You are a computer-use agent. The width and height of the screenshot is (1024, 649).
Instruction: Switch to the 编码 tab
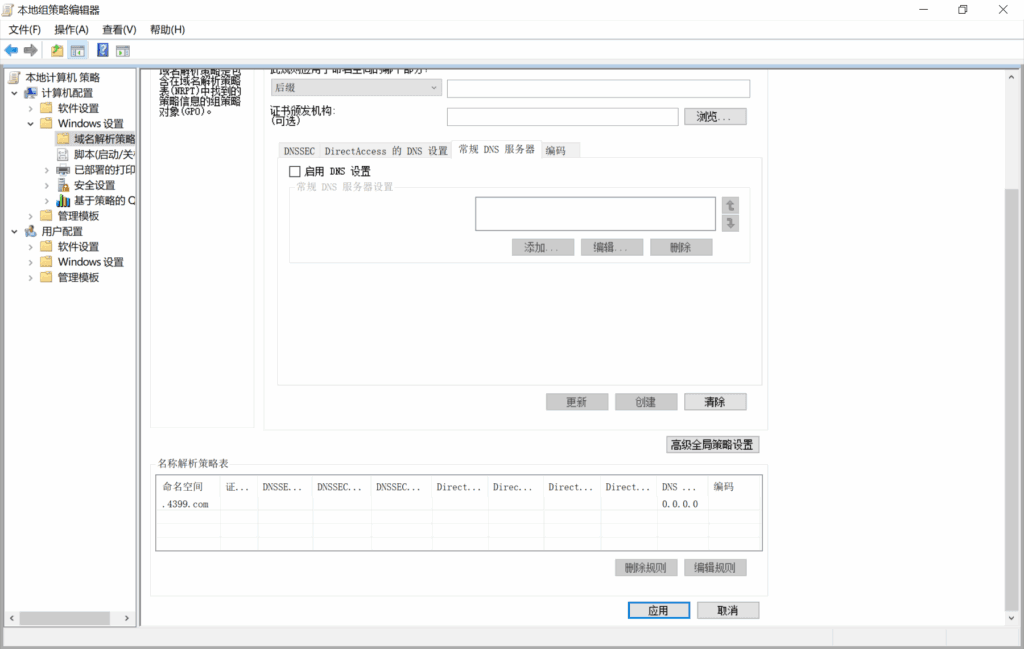click(556, 151)
